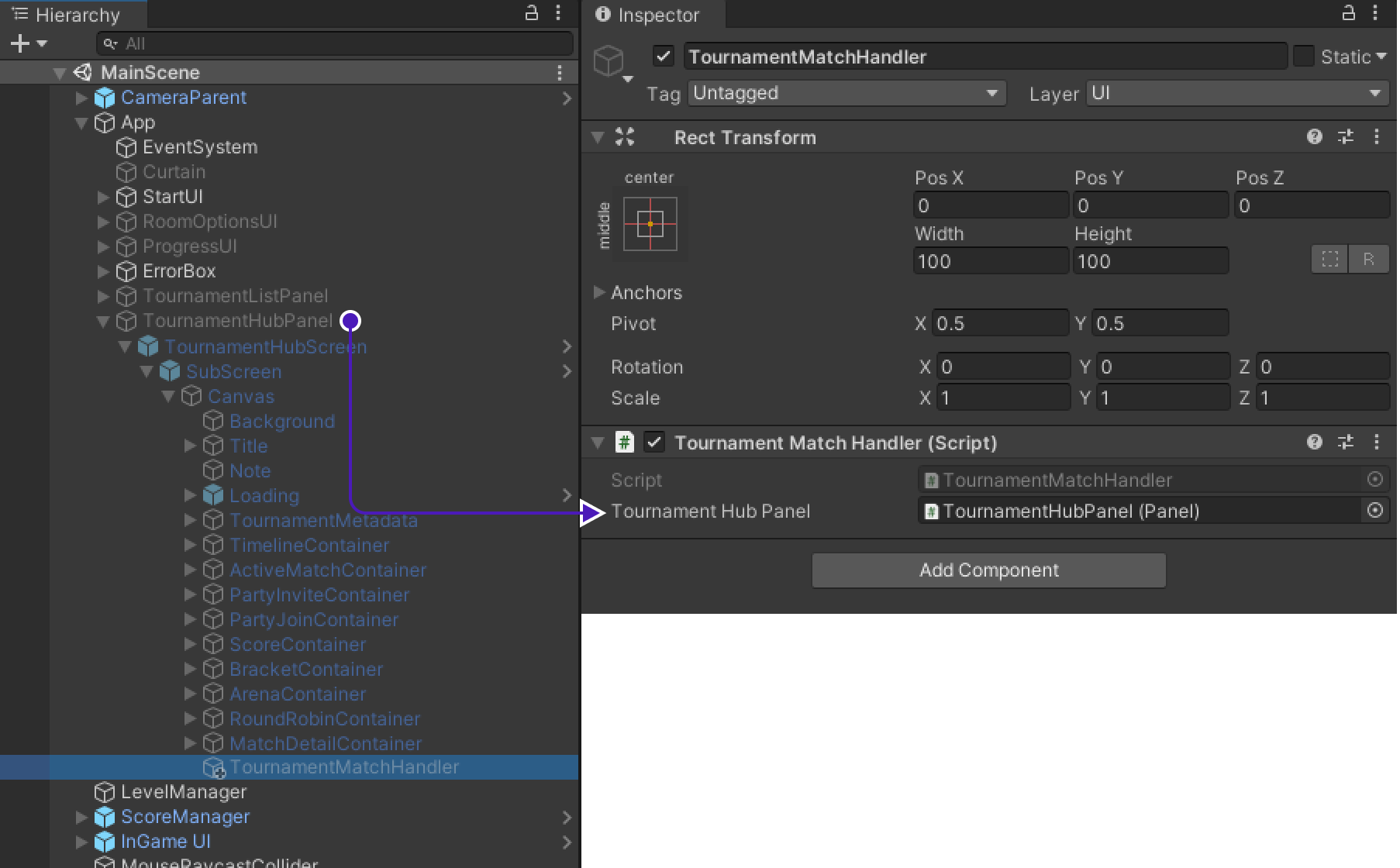The width and height of the screenshot is (1400, 868).
Task: Click the Tournament Hub Panel object picker
Action: click(x=1375, y=511)
